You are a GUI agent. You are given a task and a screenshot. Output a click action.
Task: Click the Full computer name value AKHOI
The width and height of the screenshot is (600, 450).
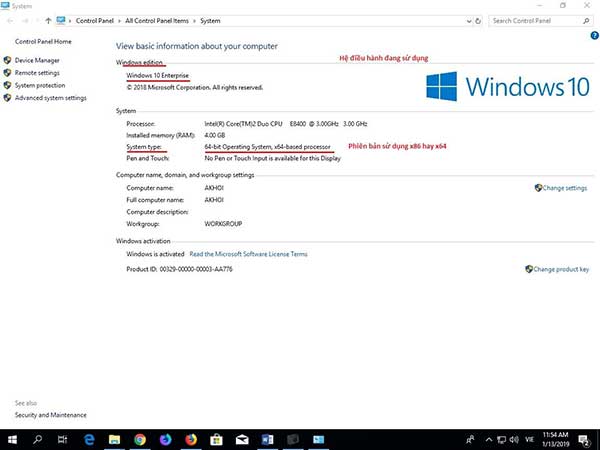(214, 200)
